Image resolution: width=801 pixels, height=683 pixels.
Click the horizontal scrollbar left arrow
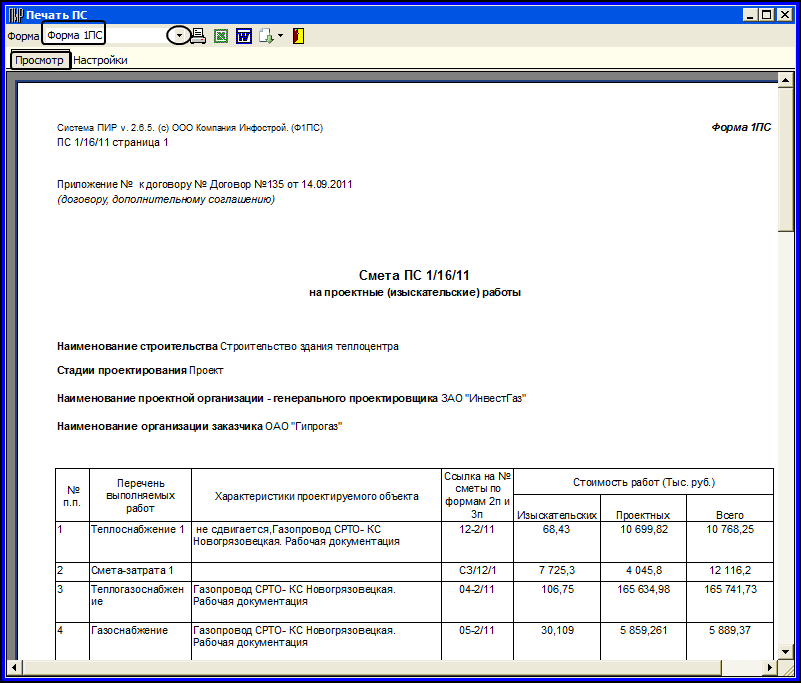click(x=13, y=667)
